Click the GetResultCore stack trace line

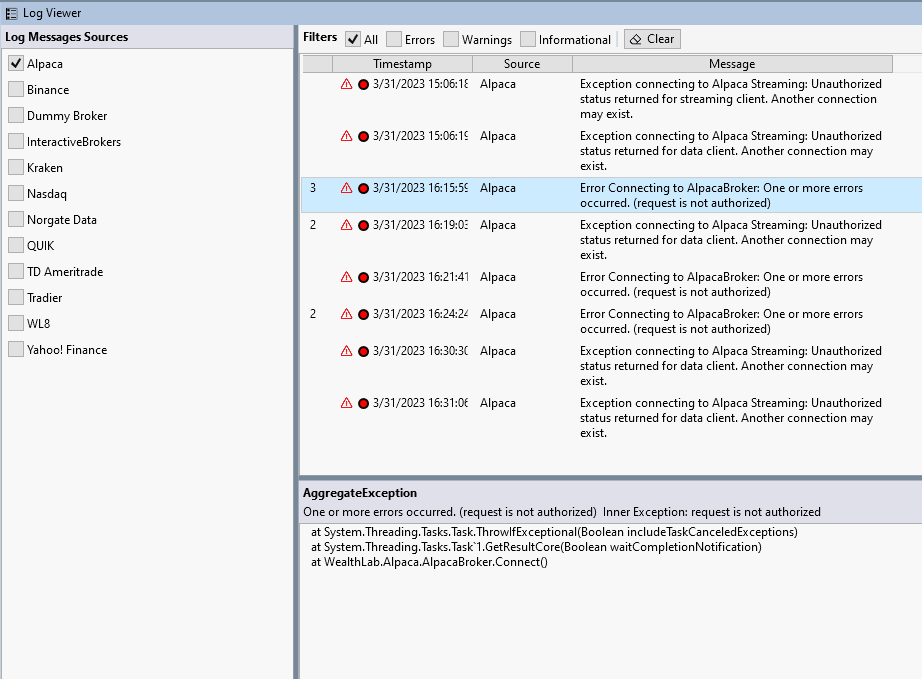coord(536,547)
